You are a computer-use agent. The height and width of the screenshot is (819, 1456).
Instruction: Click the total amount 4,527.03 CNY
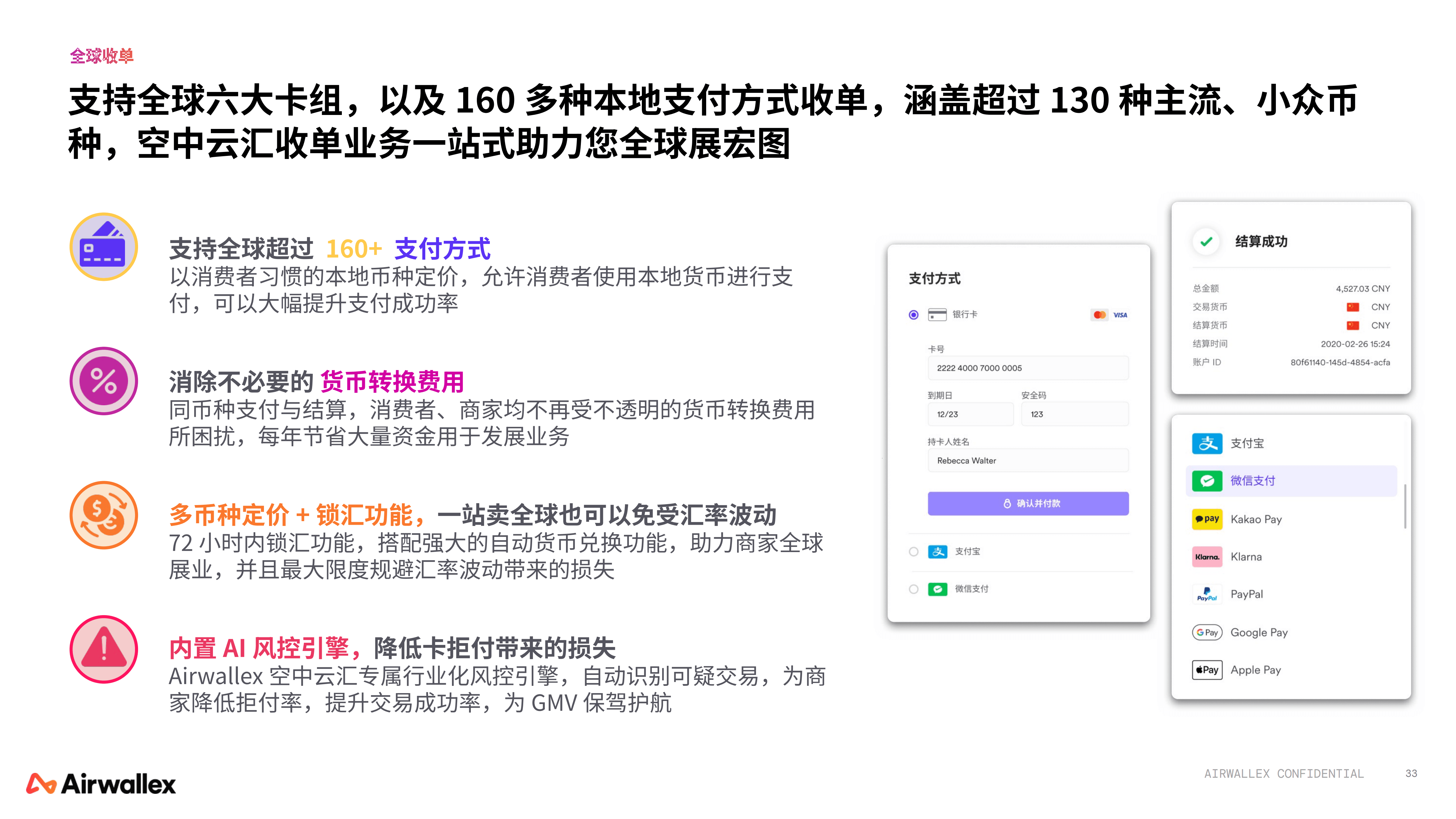pos(1363,288)
